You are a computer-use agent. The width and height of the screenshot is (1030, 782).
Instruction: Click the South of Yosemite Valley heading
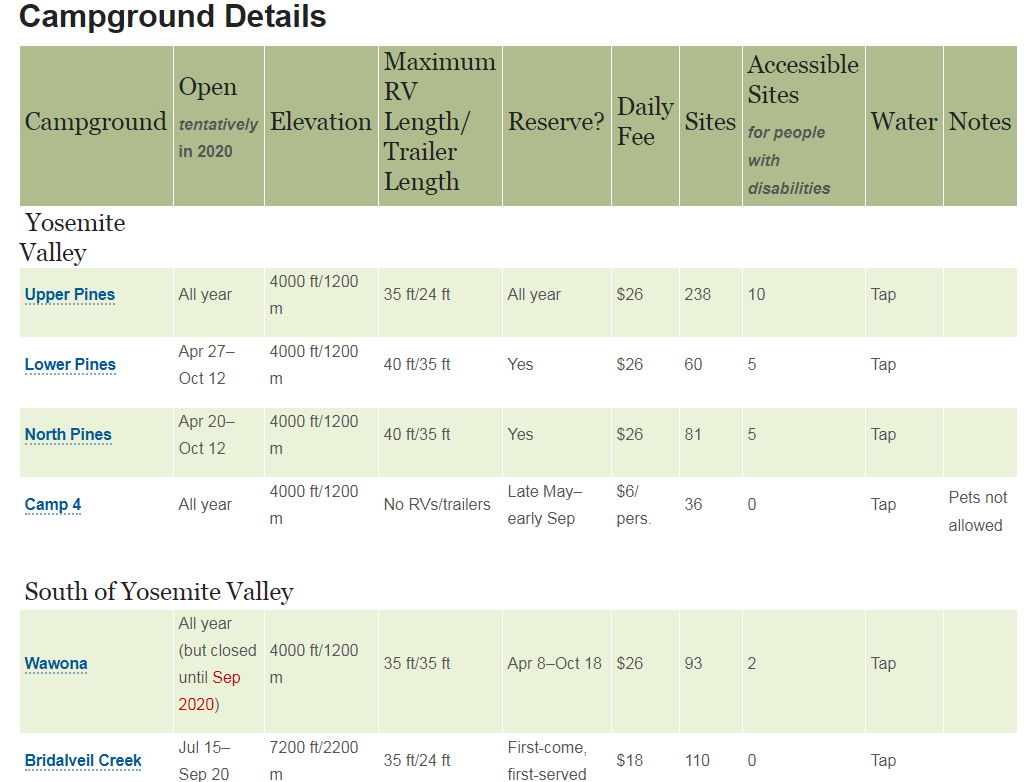click(159, 591)
